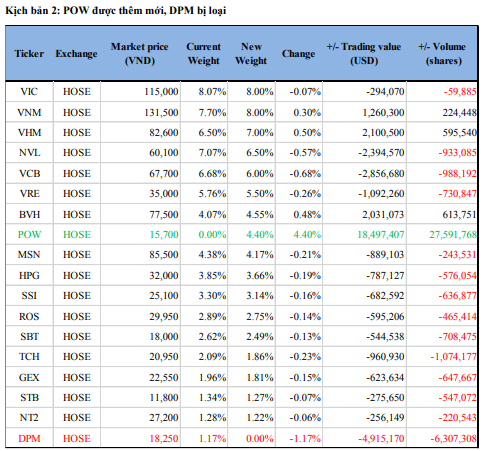Click BVH new weight '4.55%'
This screenshot has height=451, width=483.
pos(260,215)
